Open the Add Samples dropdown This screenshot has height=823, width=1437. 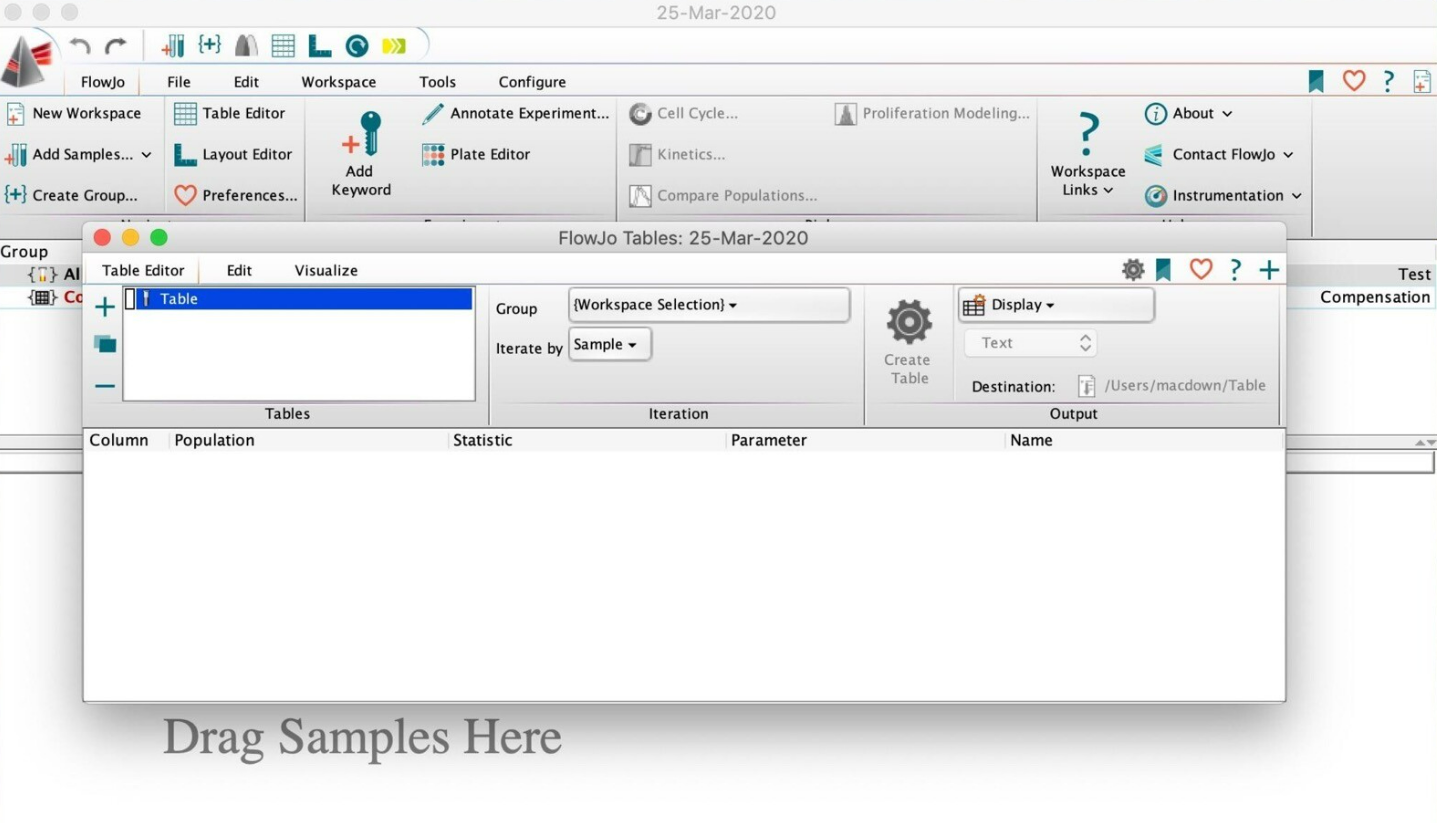[78, 154]
